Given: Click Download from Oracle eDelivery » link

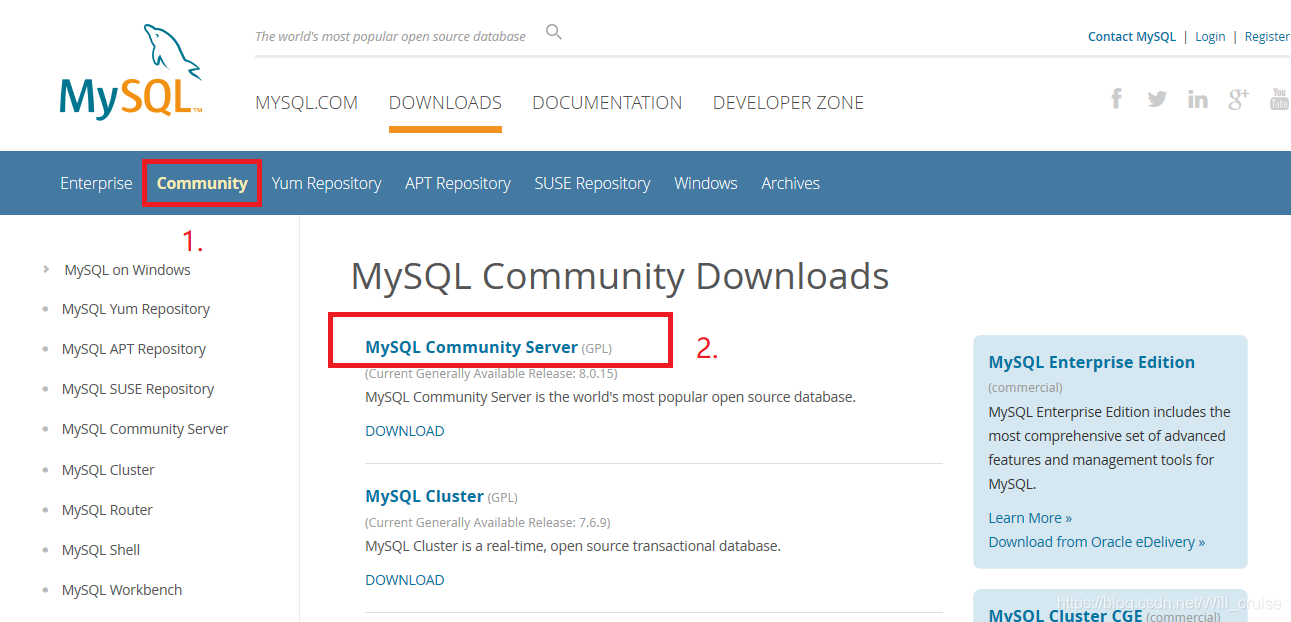Looking at the screenshot, I should coord(1097,542).
